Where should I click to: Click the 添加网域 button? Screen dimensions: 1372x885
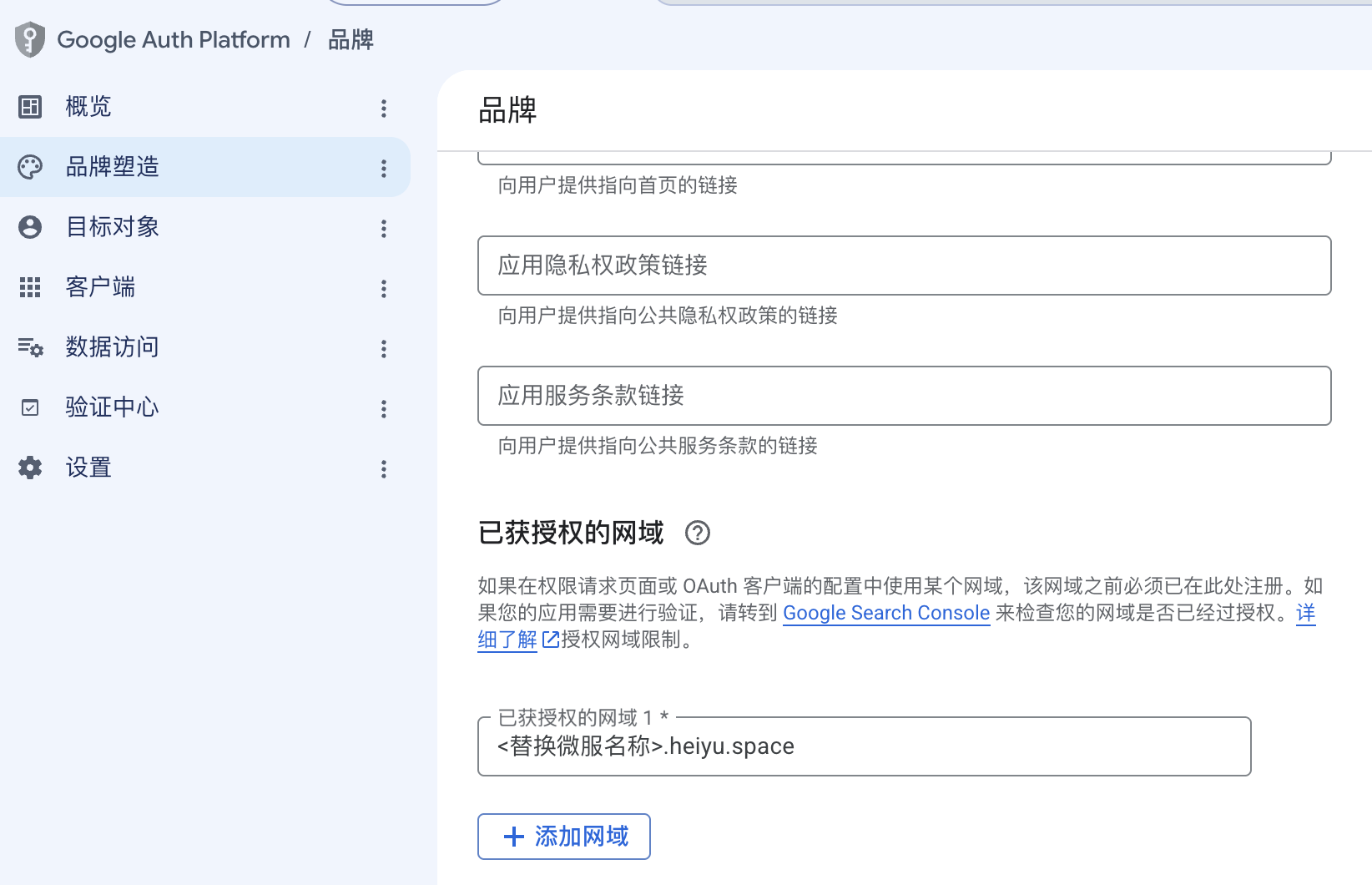point(564,837)
